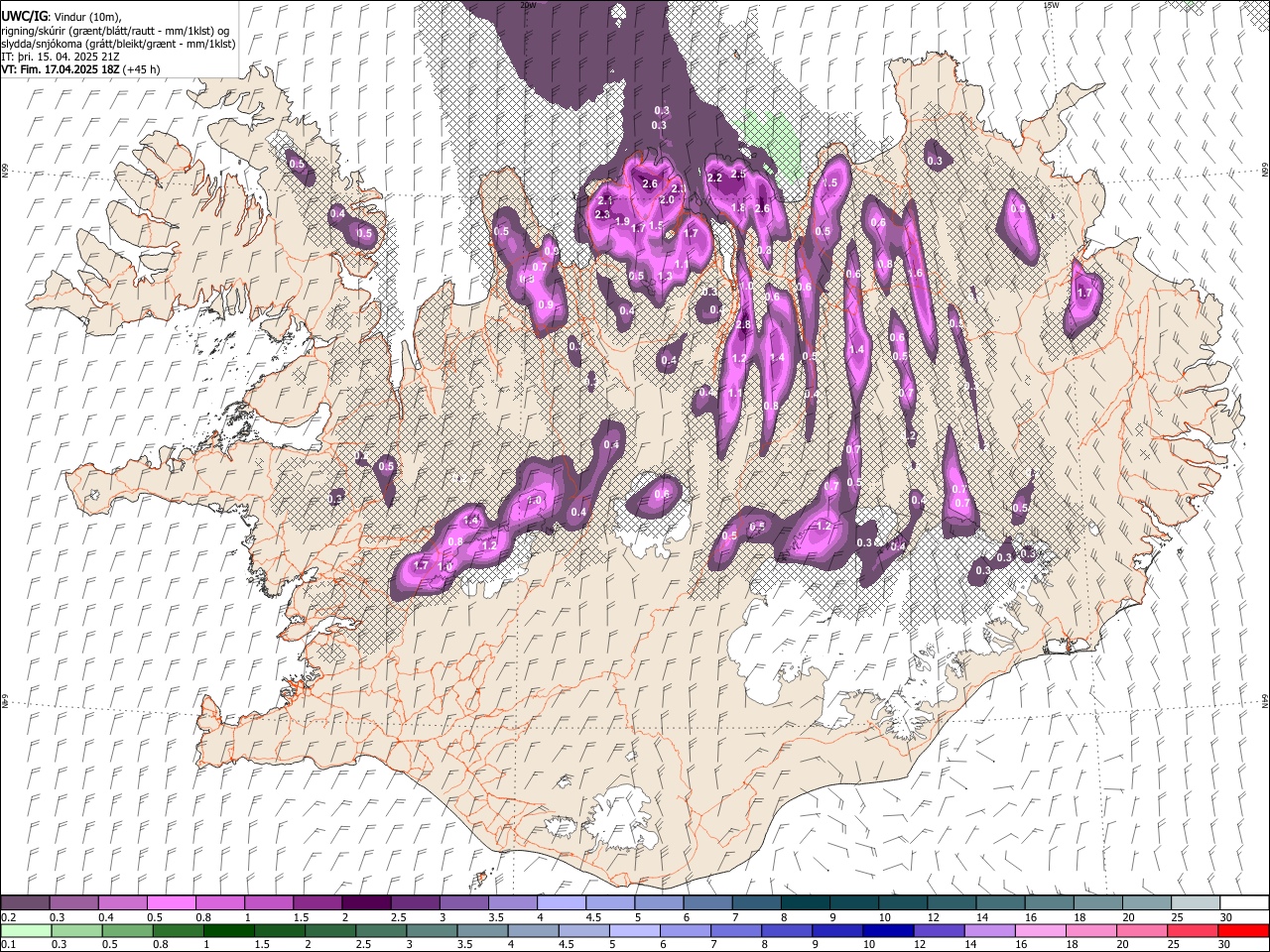Image resolution: width=1270 pixels, height=952 pixels.
Task: Click the upper legend swatch between 3 and 3.5
Action: pos(464,903)
